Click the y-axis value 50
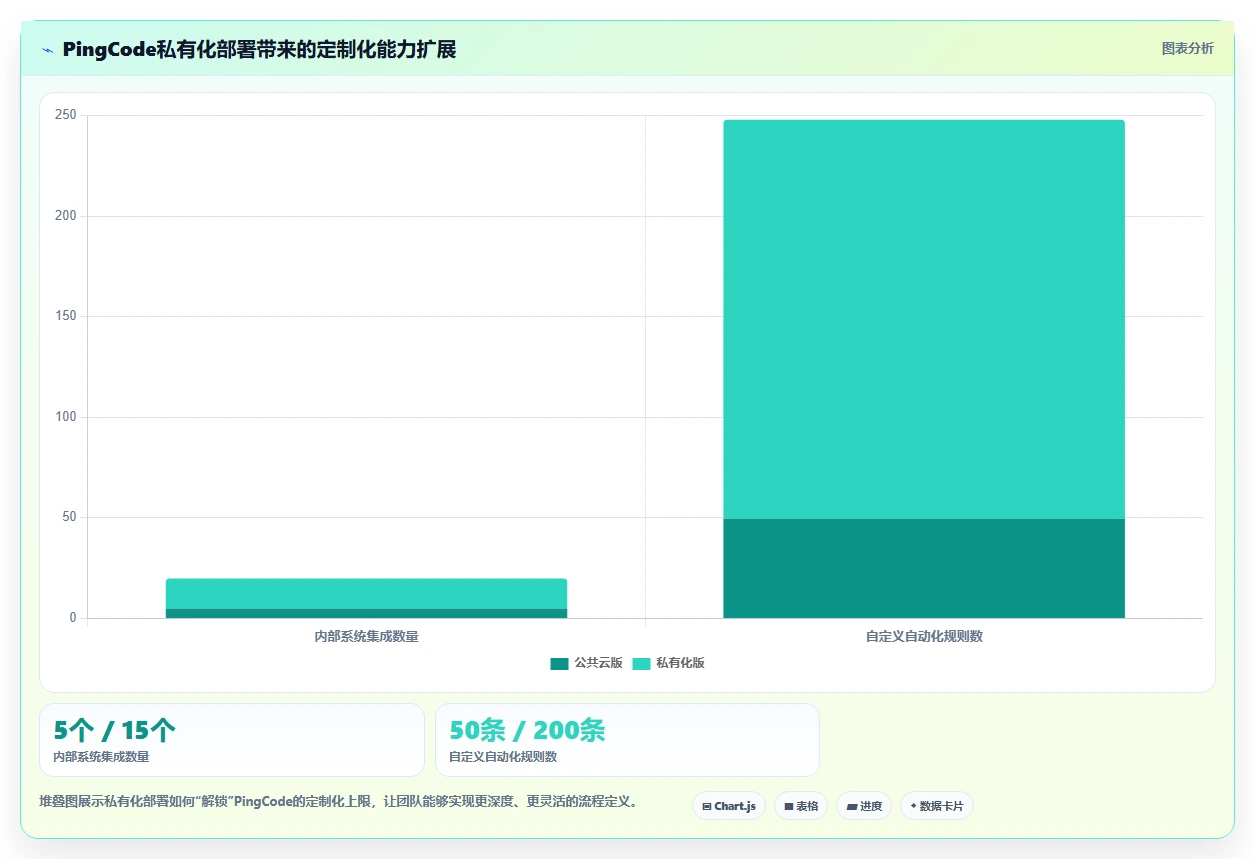 (x=69, y=517)
